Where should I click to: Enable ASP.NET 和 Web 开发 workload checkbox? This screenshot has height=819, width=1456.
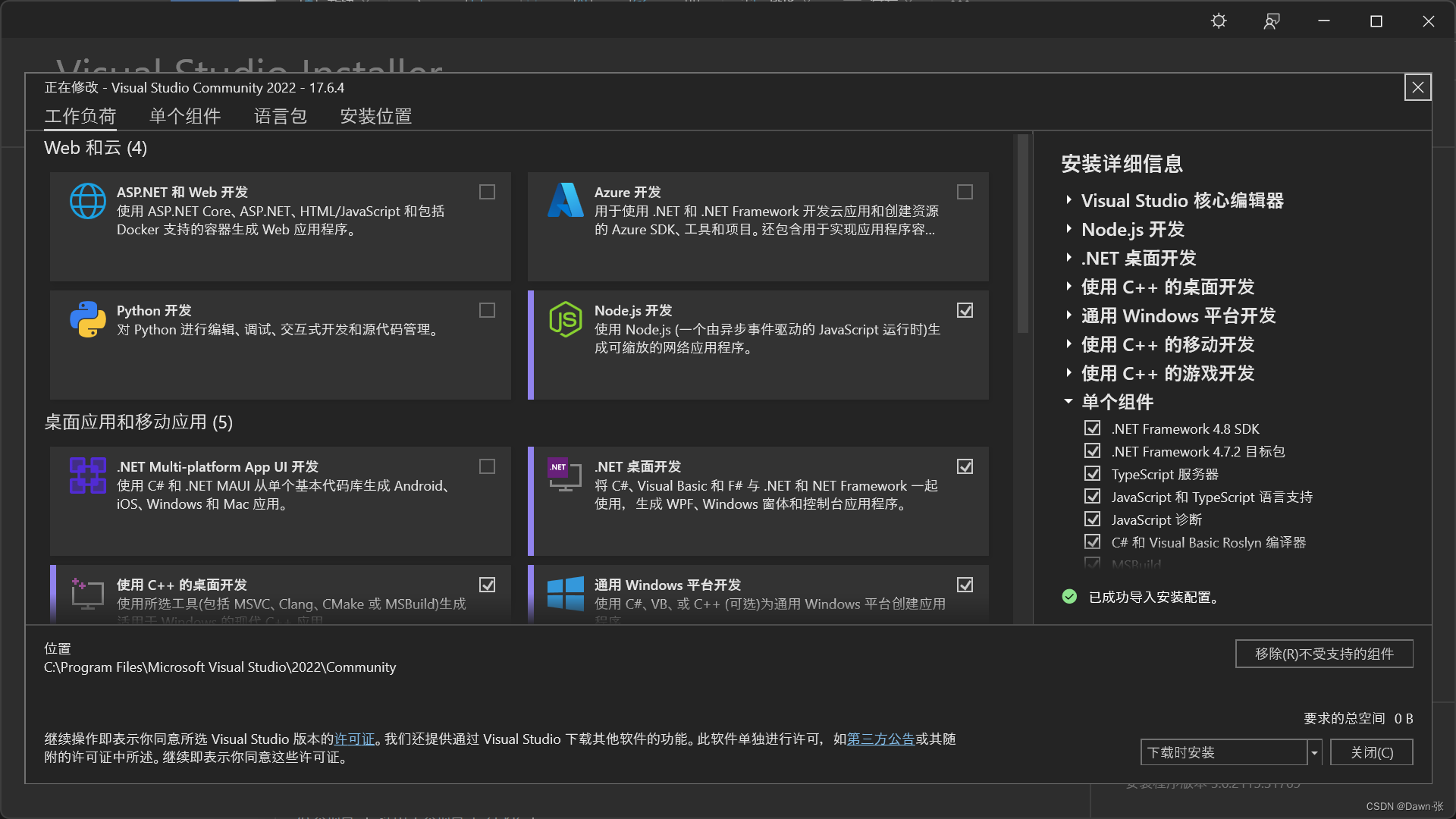487,192
